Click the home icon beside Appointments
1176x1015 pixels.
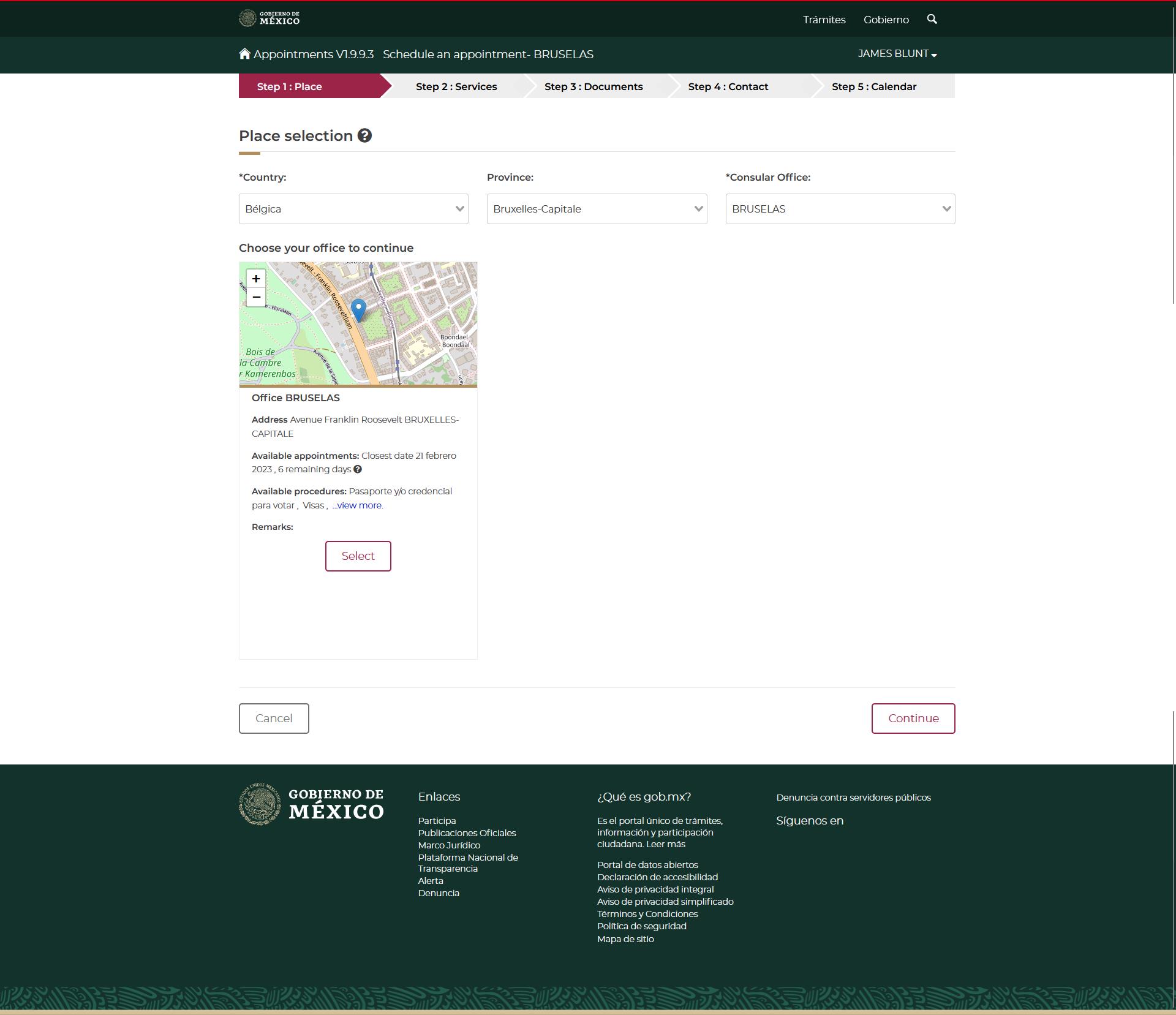point(244,54)
